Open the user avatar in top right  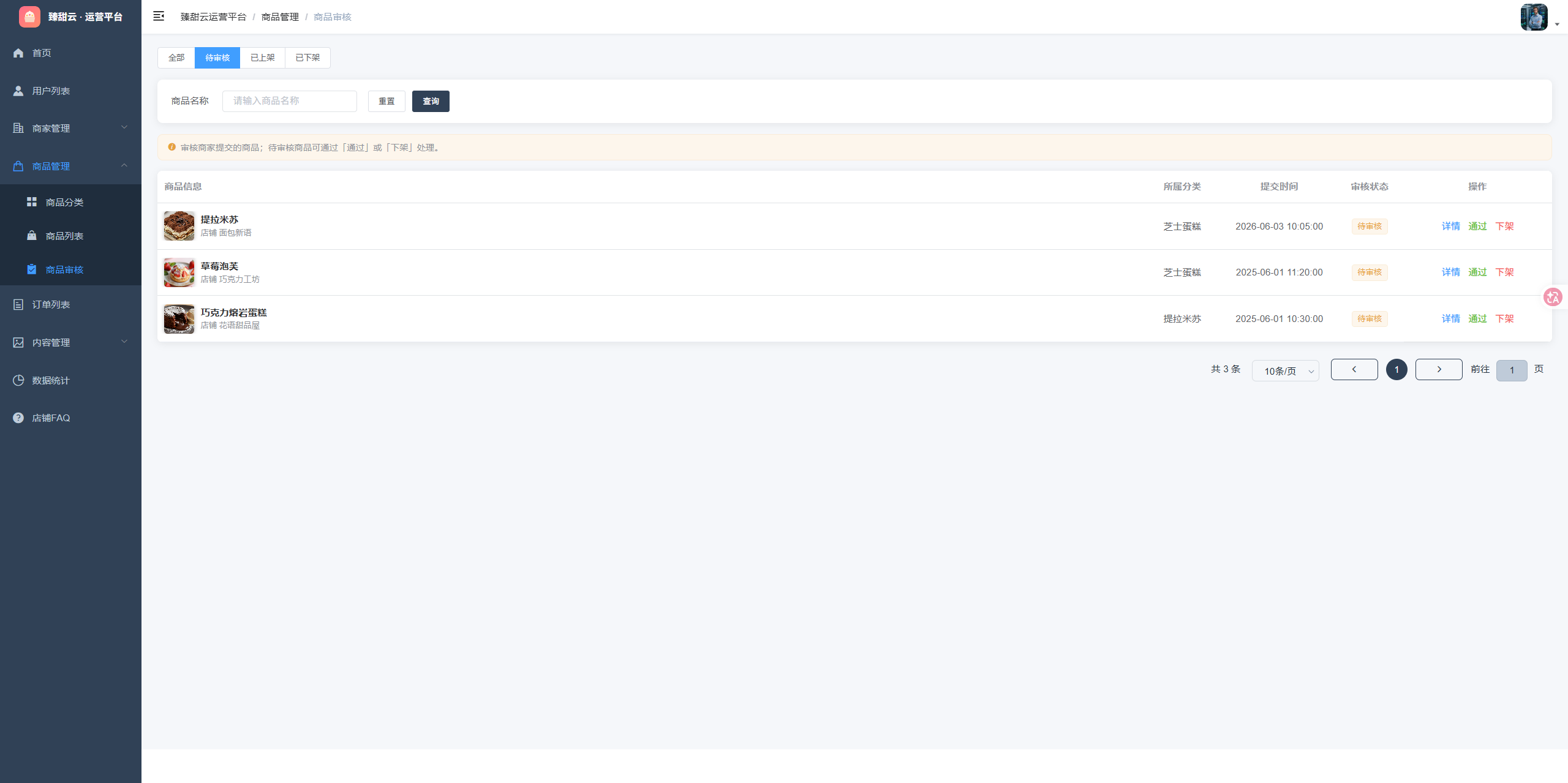(1534, 17)
